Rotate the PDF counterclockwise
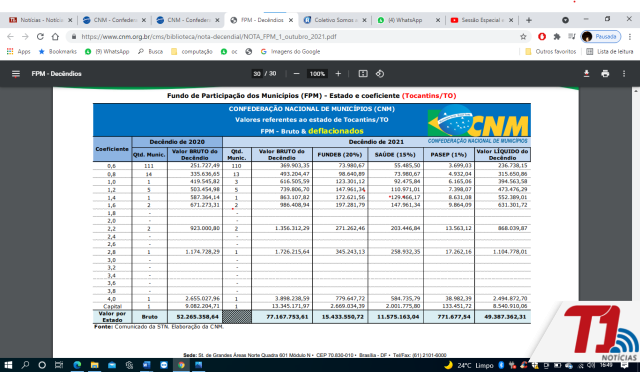Viewport: 640px width, 372px height. (x=380, y=74)
